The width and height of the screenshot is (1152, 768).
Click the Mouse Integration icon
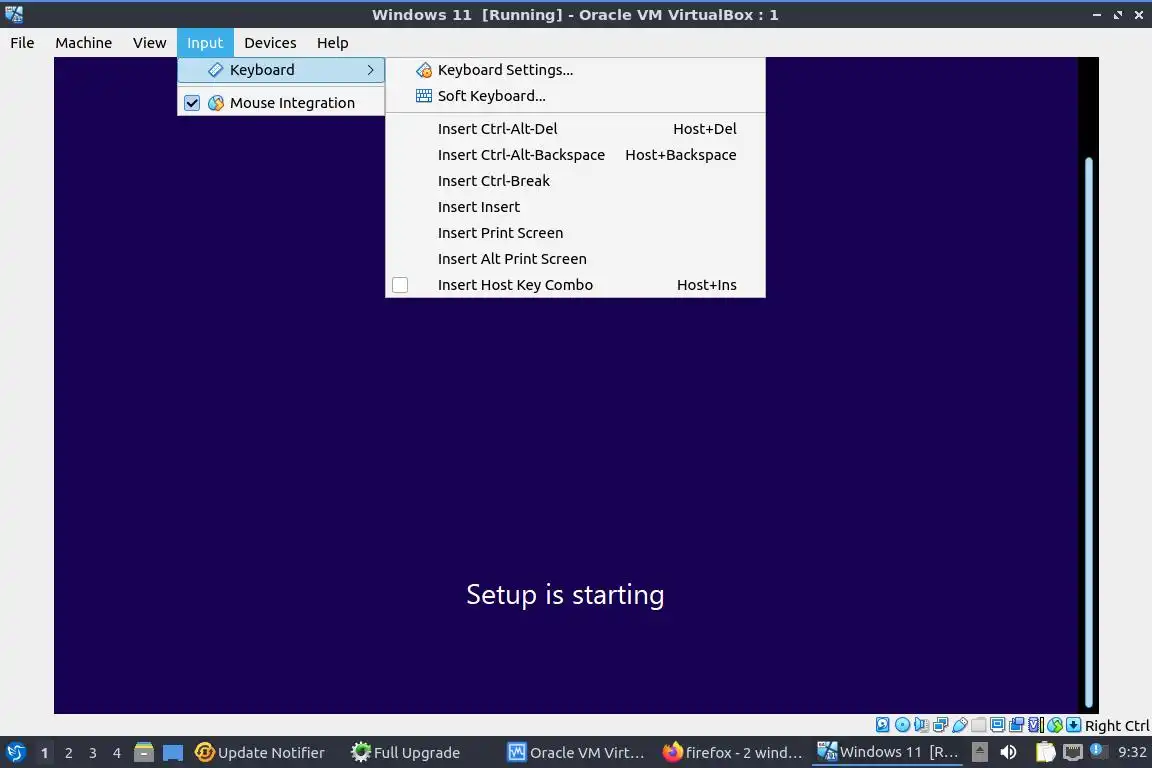(x=215, y=103)
